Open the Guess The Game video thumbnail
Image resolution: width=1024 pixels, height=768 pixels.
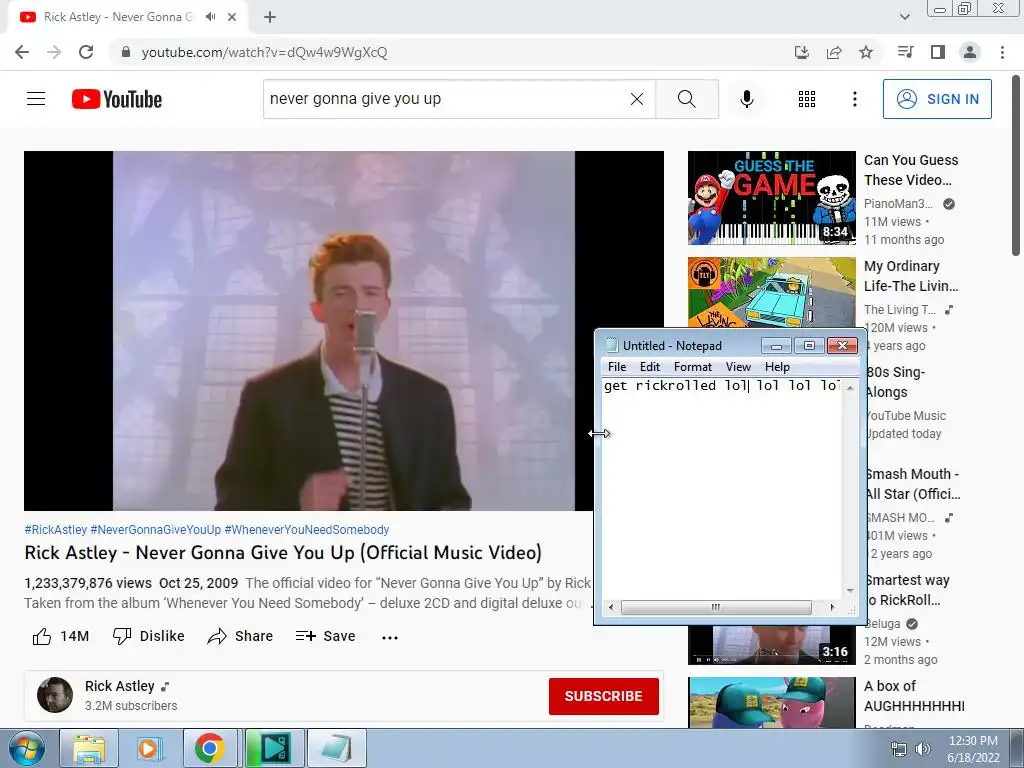(x=771, y=198)
